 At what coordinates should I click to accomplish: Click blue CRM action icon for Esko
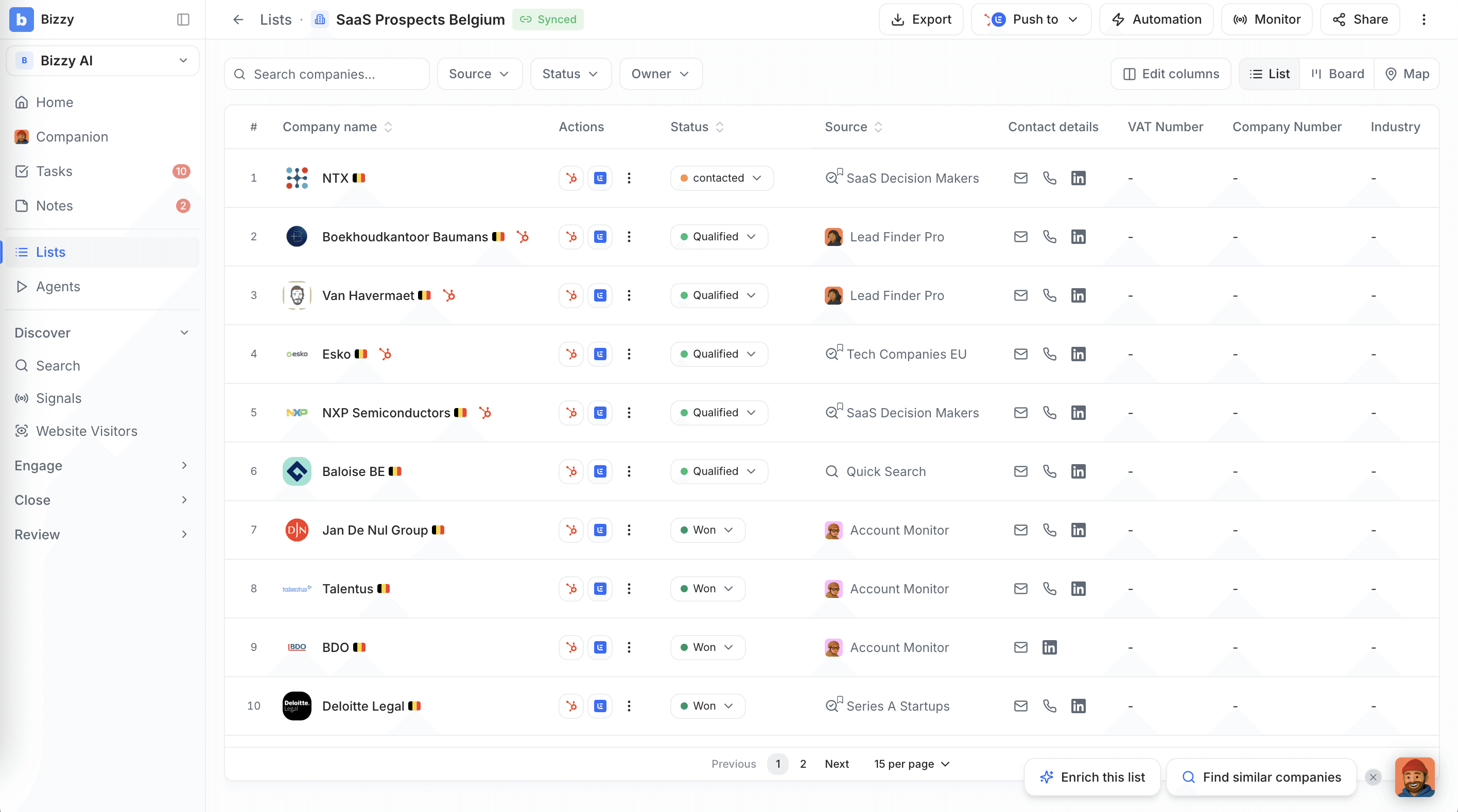click(600, 354)
